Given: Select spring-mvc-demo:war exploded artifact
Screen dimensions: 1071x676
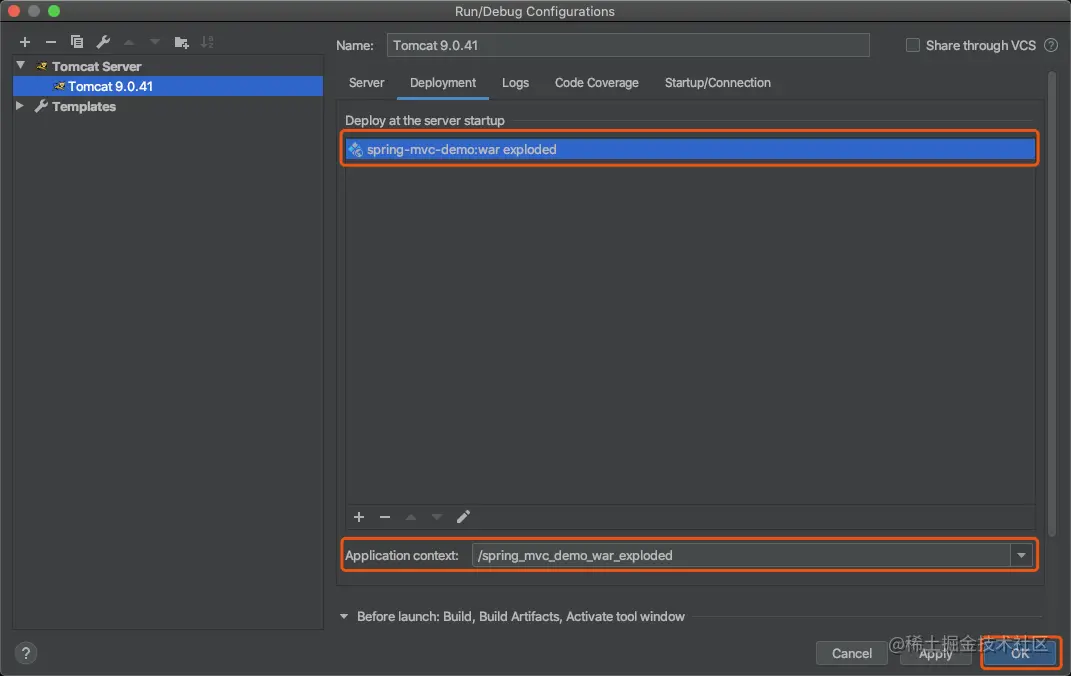Looking at the screenshot, I should click(x=690, y=149).
